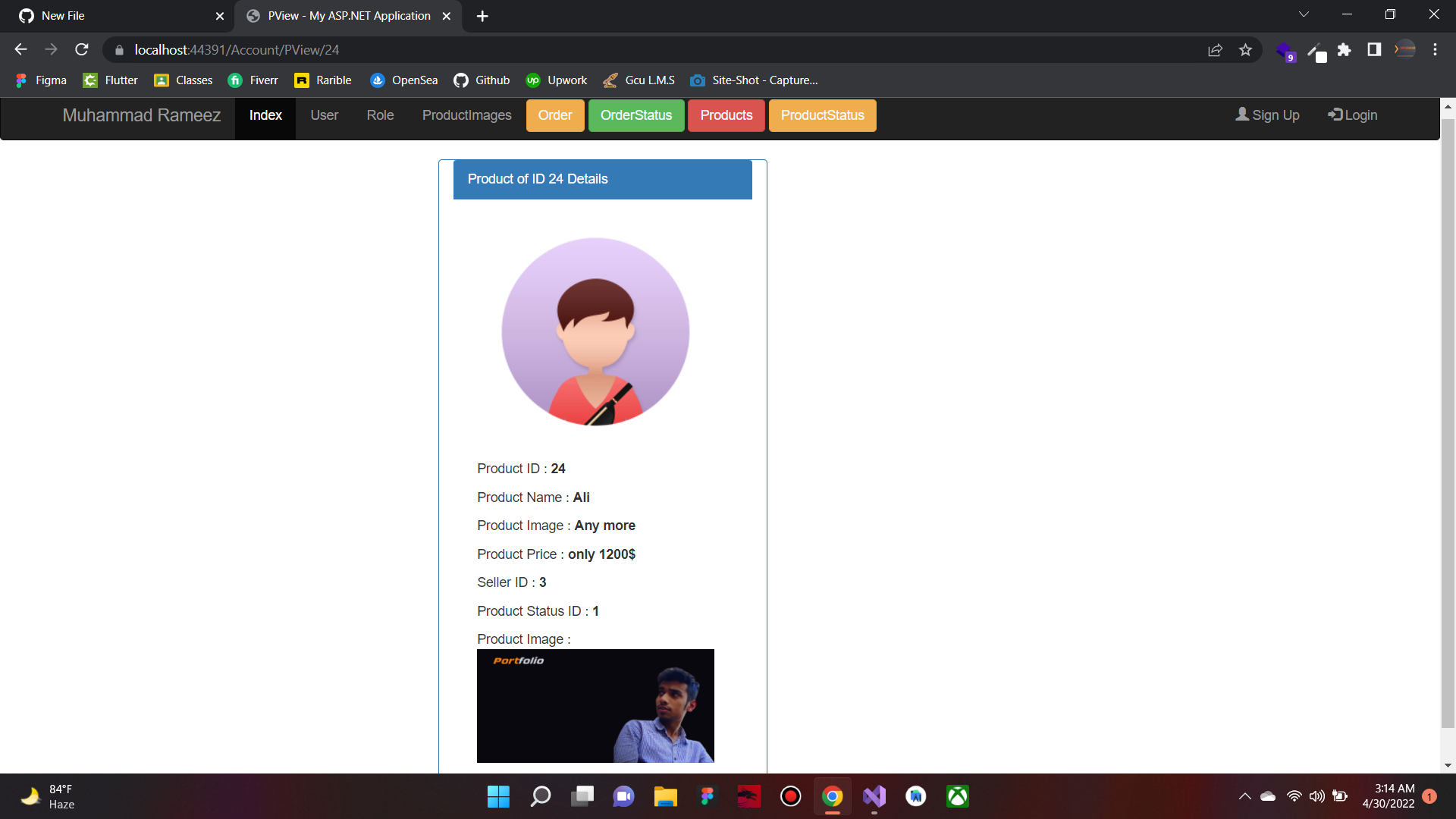This screenshot has width=1456, height=819.
Task: Open Chrome's three-dot menu
Action: 1435,49
